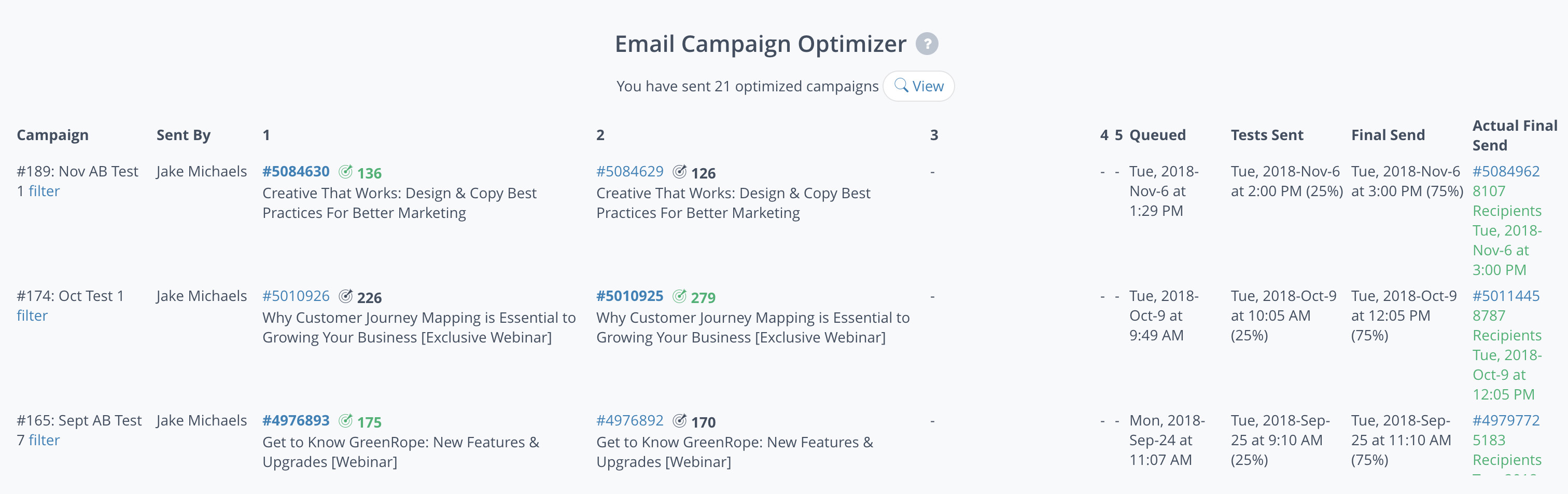This screenshot has height=494, width=1568.
Task: Click target icon beside score 126
Action: click(679, 172)
